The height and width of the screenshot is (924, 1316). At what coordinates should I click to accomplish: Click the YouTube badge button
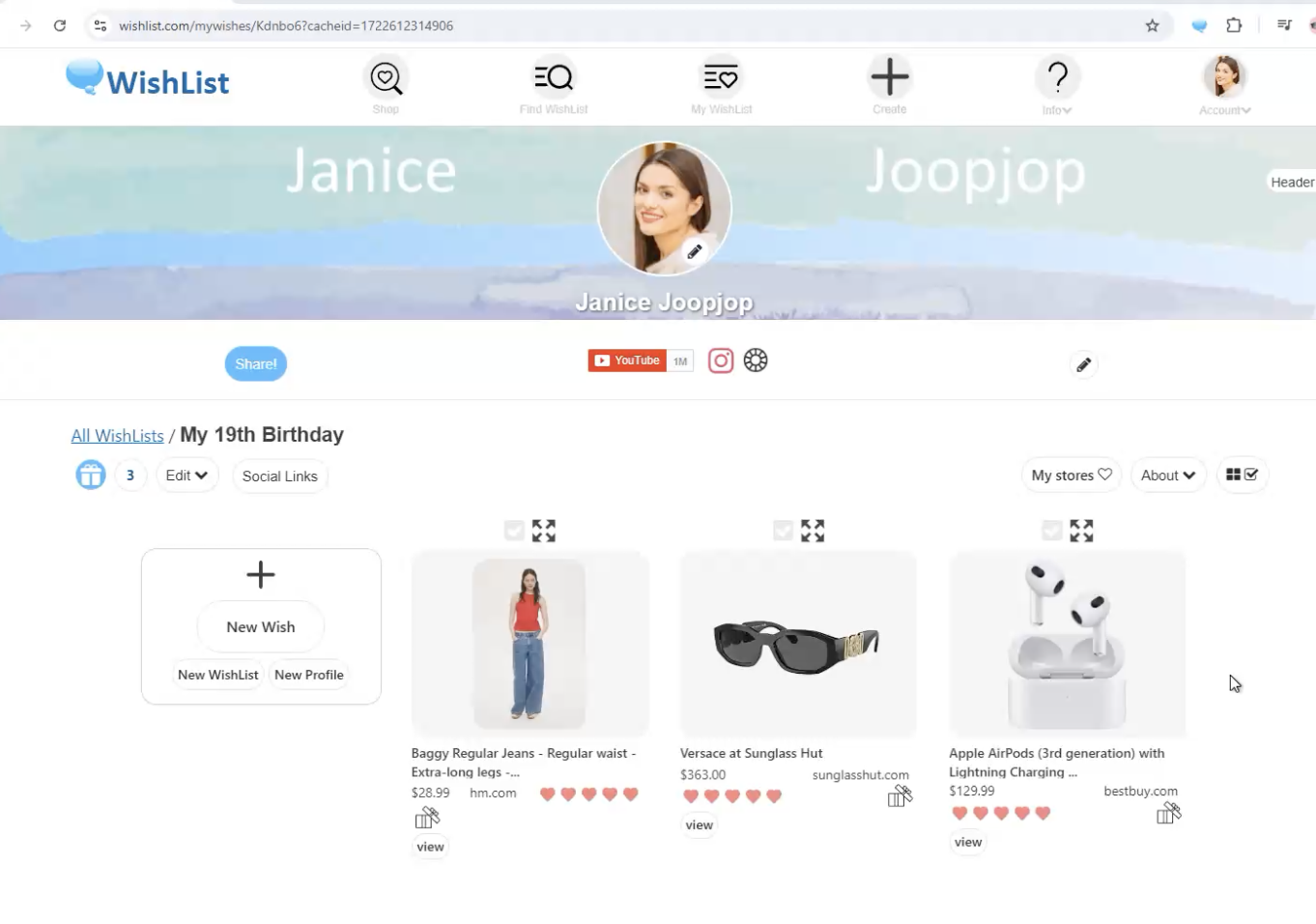pyautogui.click(x=628, y=361)
